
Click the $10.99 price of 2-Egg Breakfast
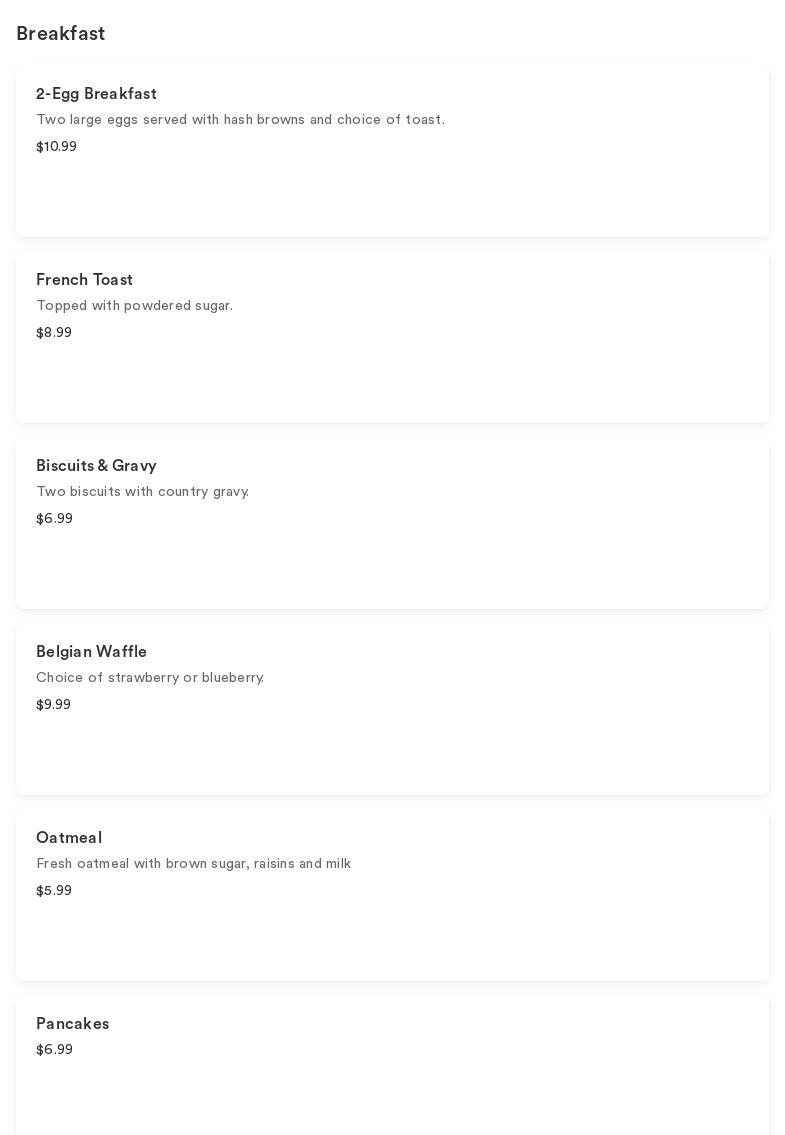click(x=56, y=147)
